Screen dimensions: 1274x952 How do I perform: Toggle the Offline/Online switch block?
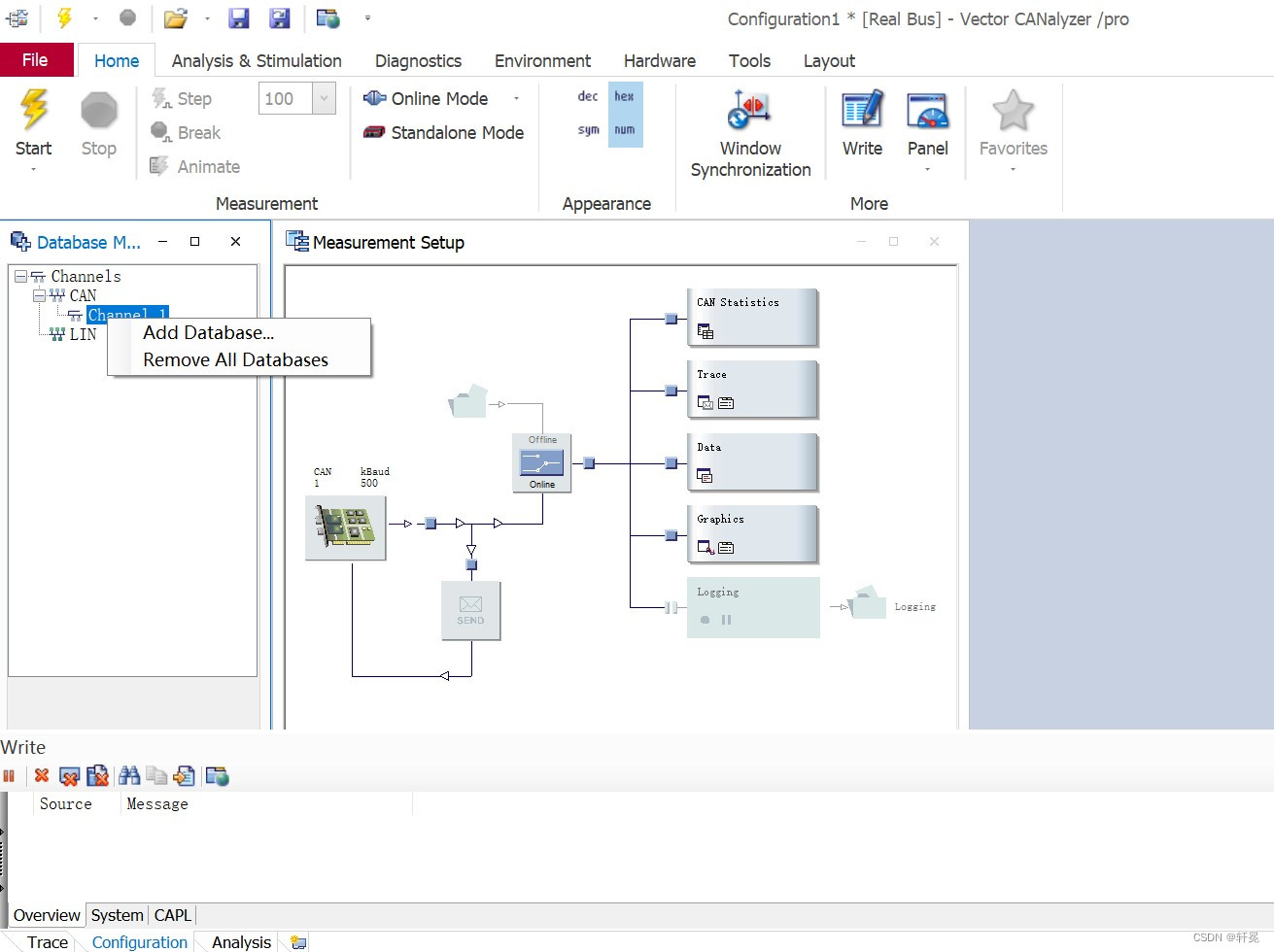point(541,462)
